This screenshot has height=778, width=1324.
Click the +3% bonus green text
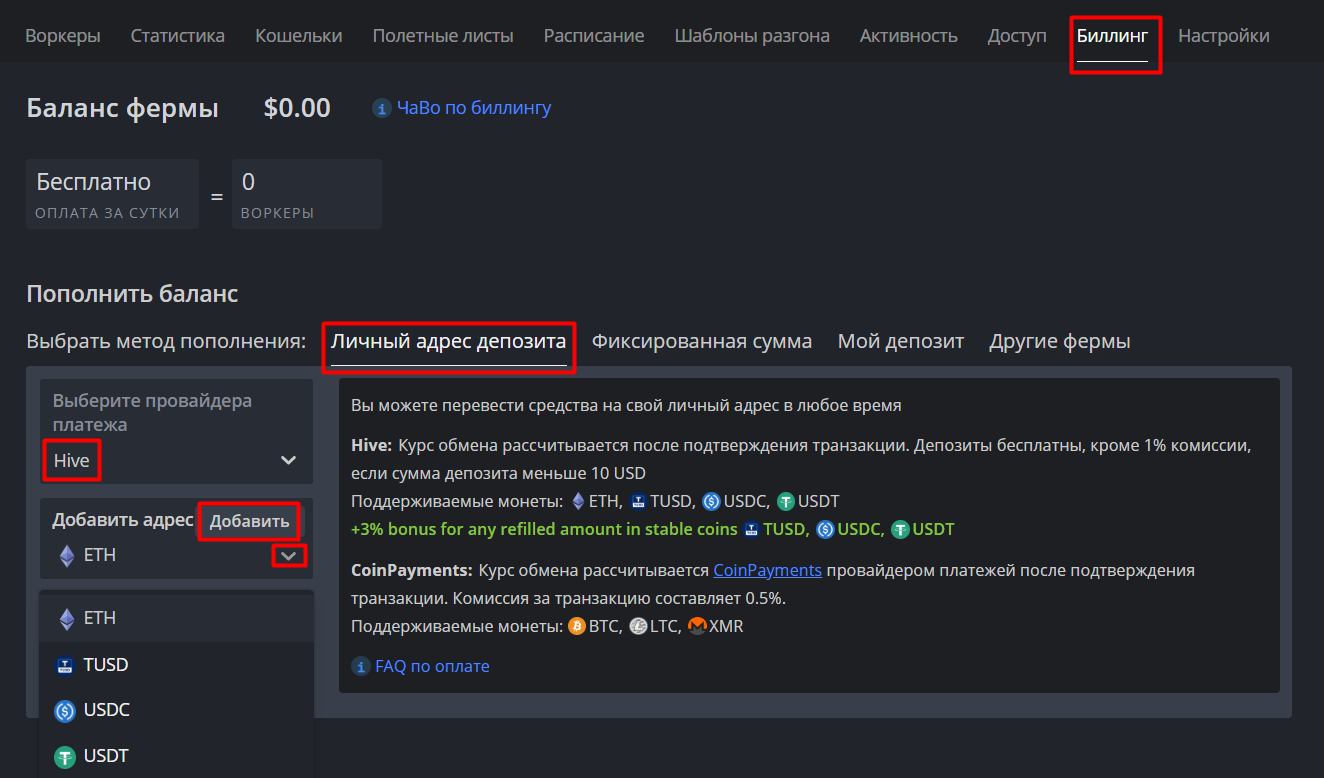coord(544,529)
